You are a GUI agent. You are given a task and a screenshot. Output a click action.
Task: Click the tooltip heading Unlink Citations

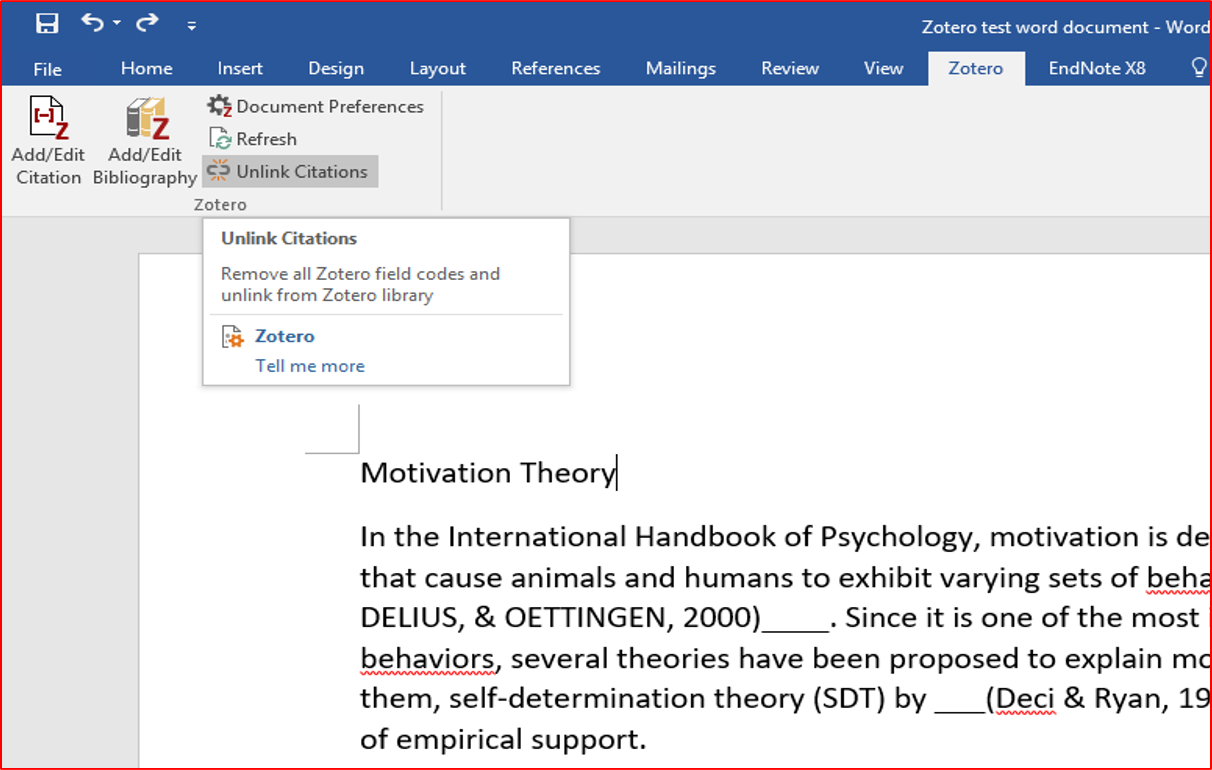coord(289,238)
